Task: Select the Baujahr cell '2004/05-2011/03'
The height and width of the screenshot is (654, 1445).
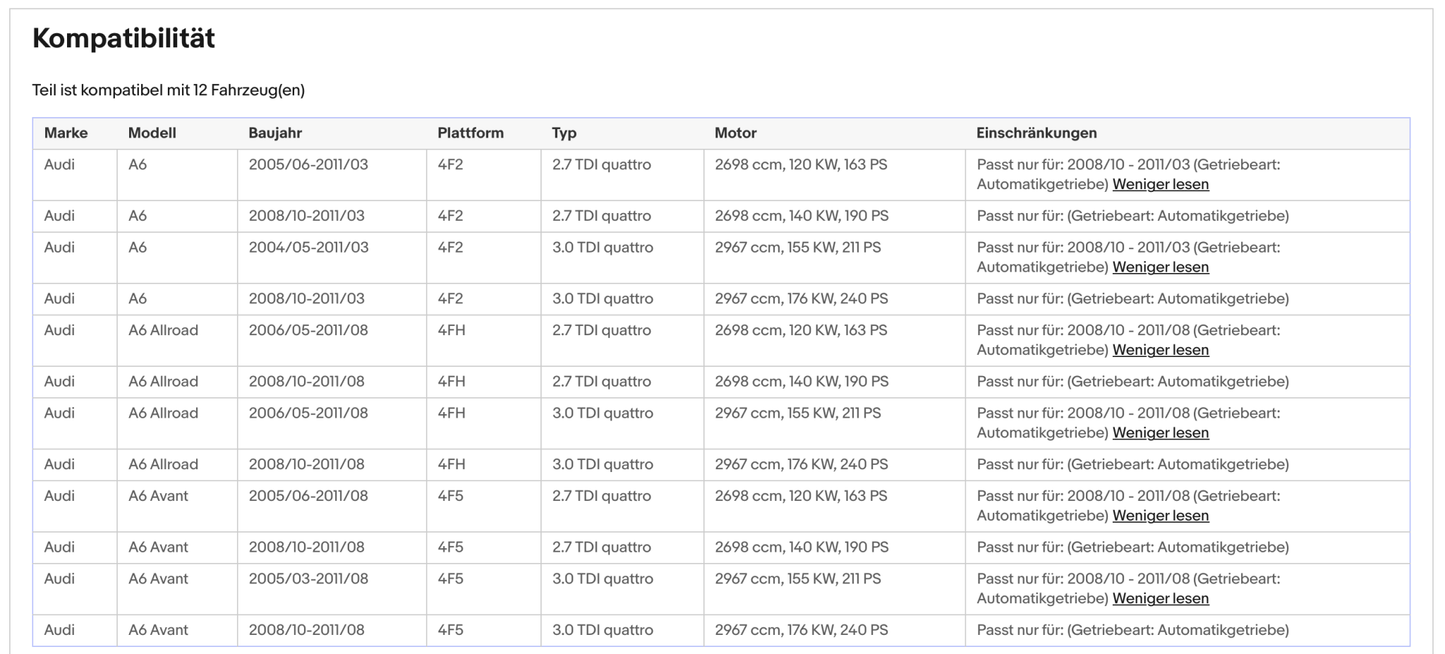Action: 308,248
